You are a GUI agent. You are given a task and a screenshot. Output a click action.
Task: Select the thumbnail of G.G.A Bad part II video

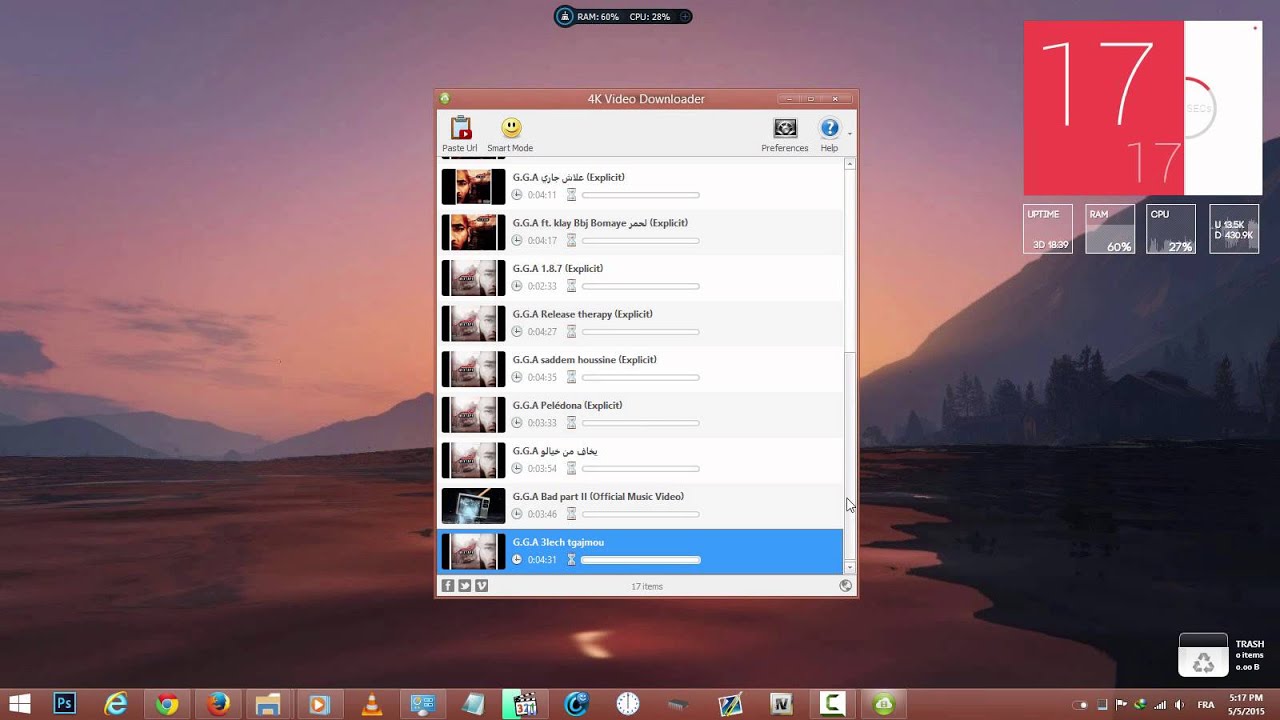point(474,506)
